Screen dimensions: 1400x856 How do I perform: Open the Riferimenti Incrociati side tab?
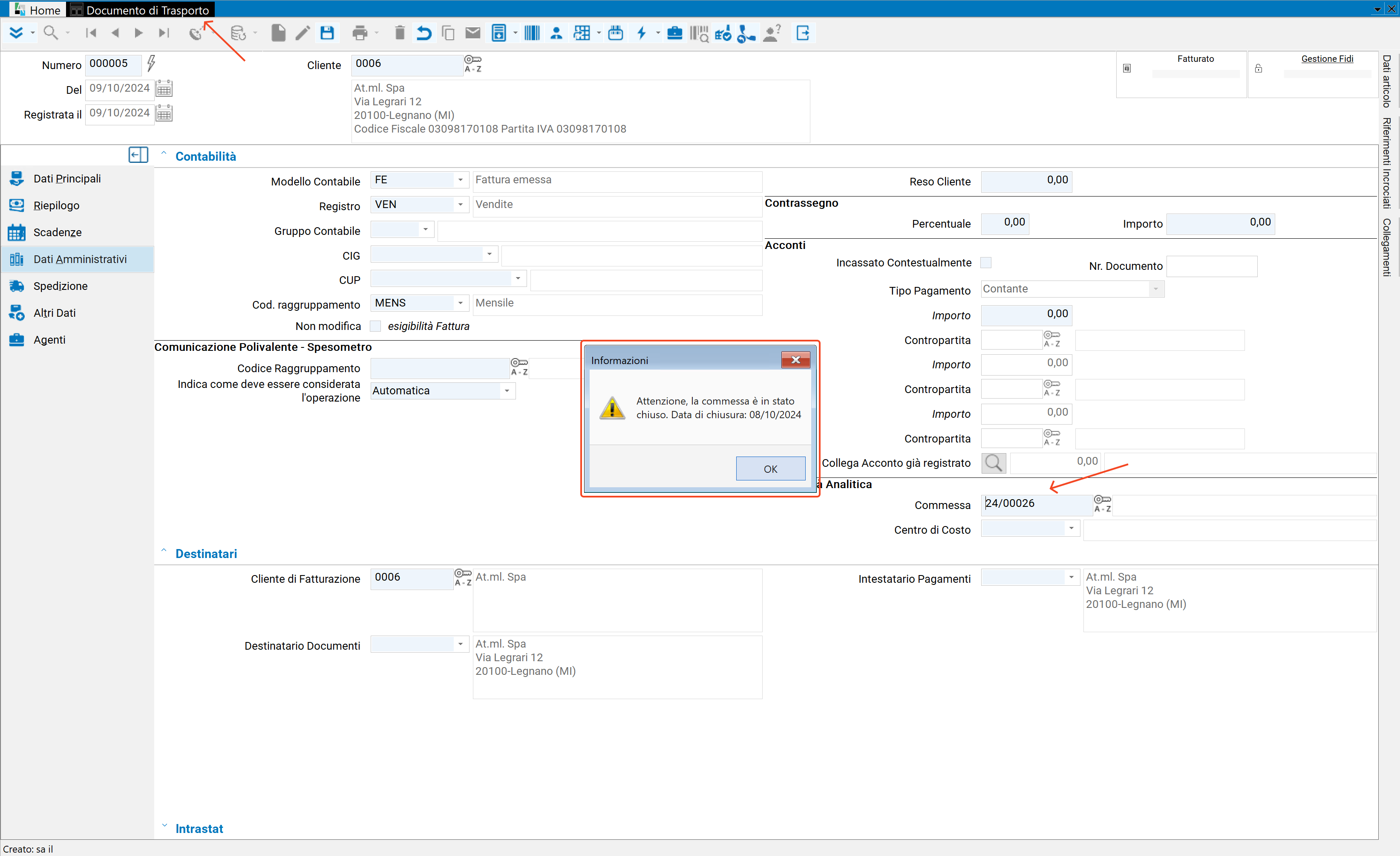point(1386,163)
